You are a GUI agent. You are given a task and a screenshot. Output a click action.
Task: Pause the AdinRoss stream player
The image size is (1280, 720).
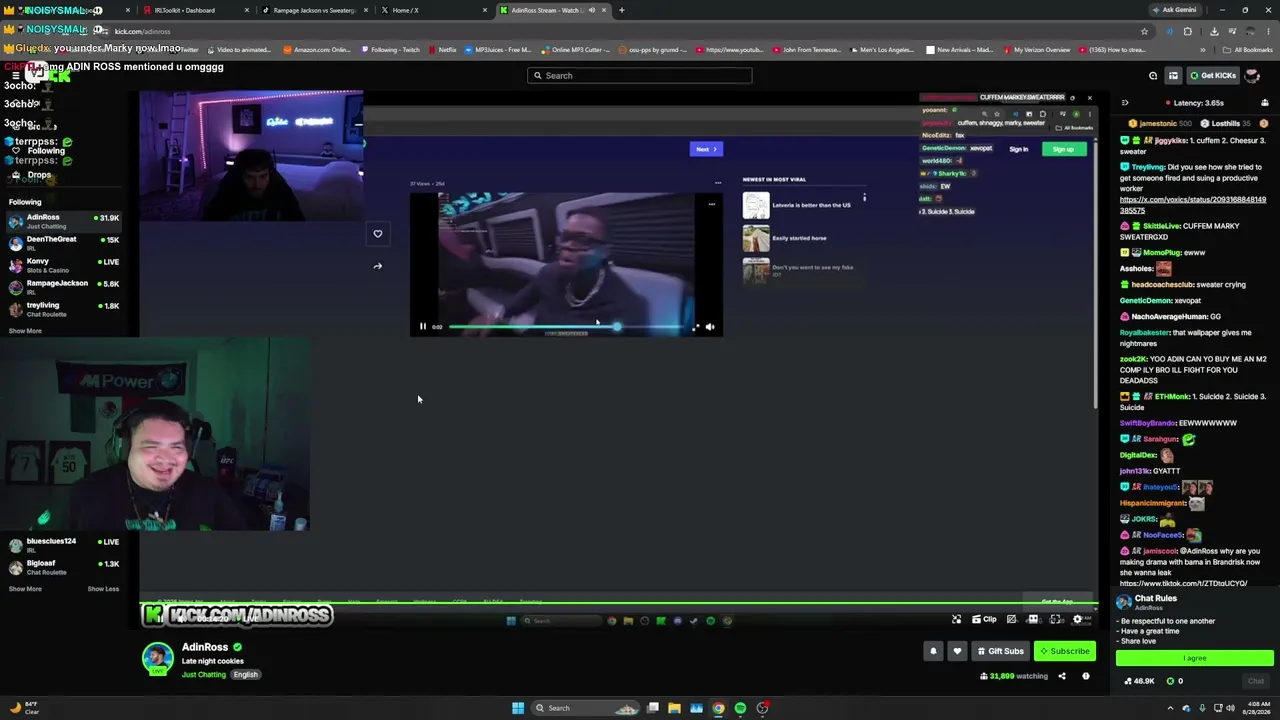click(x=158, y=619)
